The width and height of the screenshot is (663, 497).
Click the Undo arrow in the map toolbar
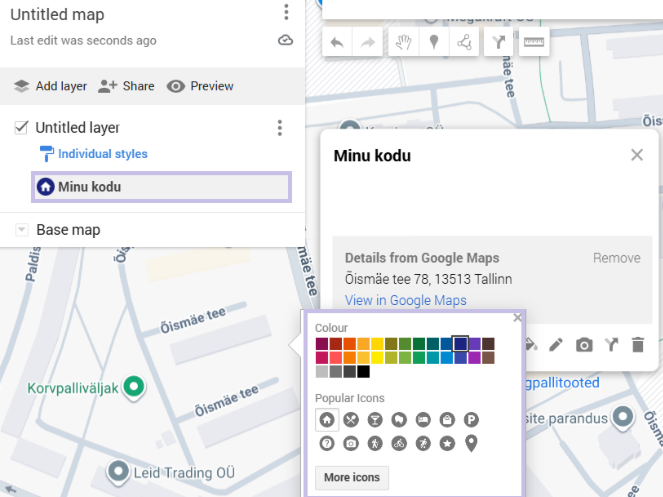pos(337,42)
